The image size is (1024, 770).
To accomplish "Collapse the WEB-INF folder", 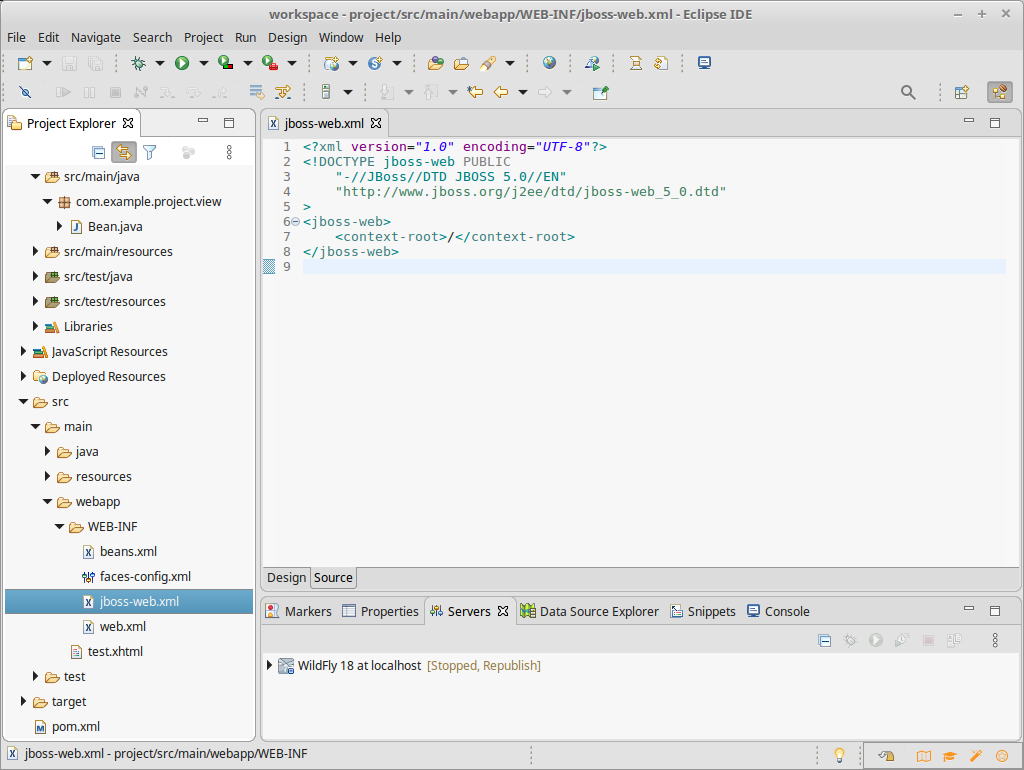I will pyautogui.click(x=58, y=526).
